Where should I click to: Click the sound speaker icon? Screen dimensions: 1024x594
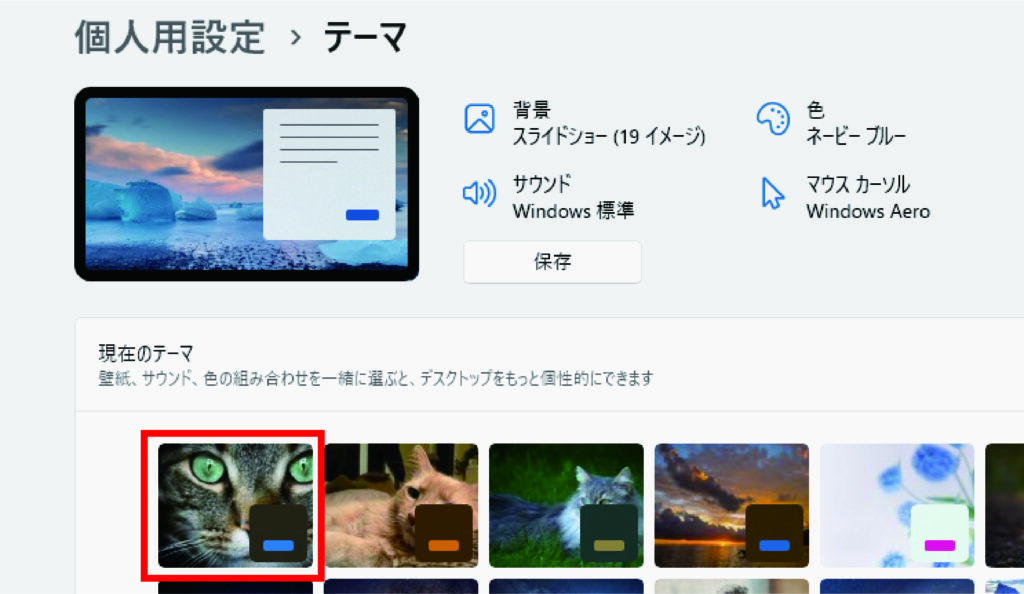[480, 193]
